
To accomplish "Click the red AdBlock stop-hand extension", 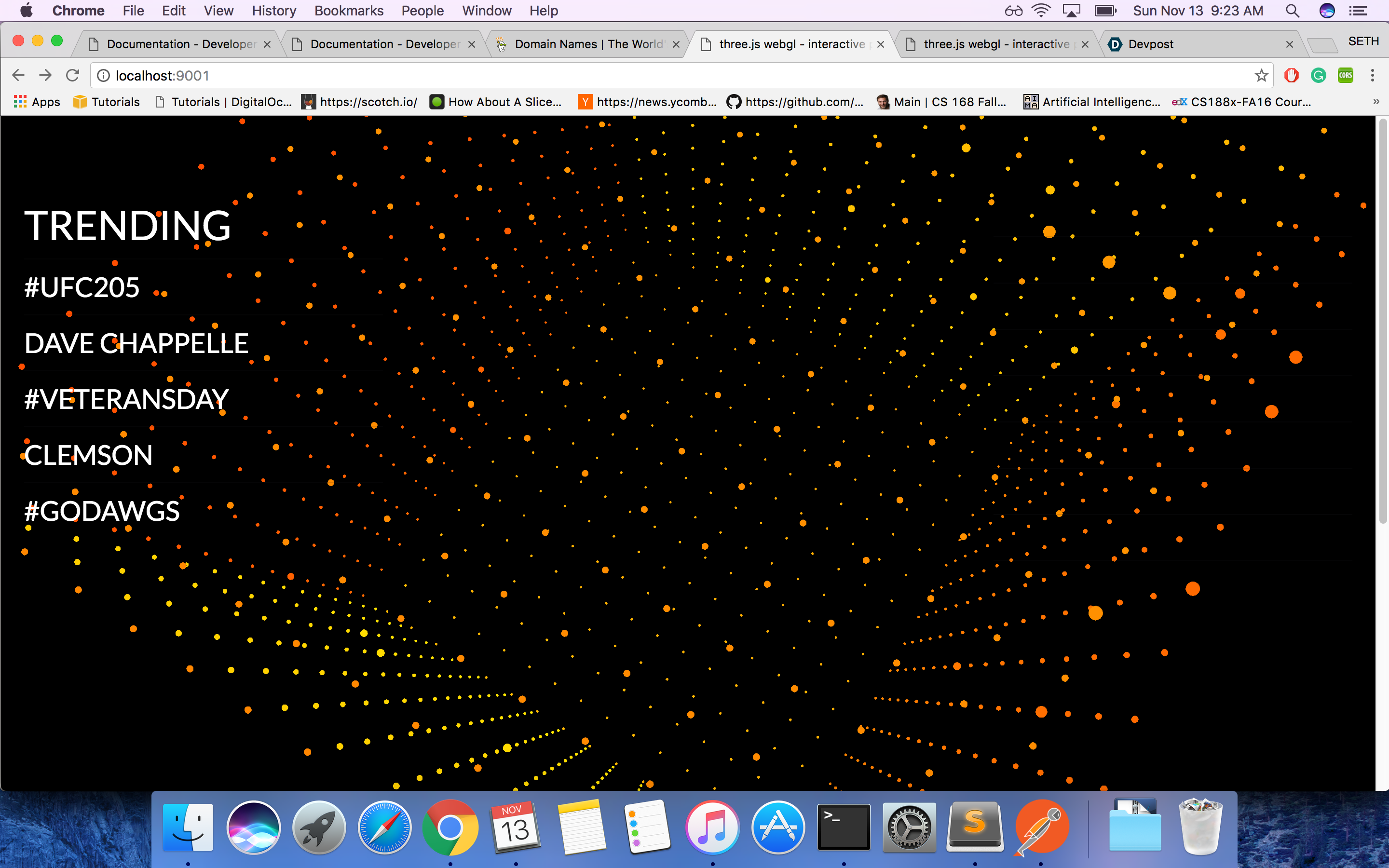I will pyautogui.click(x=1292, y=75).
